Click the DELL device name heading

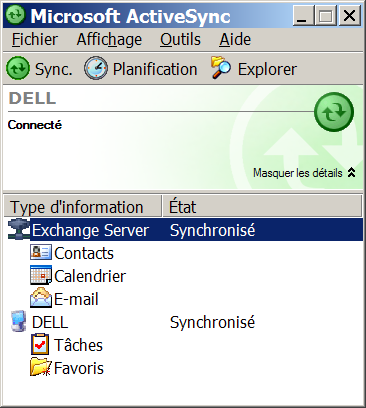pyautogui.click(x=32, y=98)
